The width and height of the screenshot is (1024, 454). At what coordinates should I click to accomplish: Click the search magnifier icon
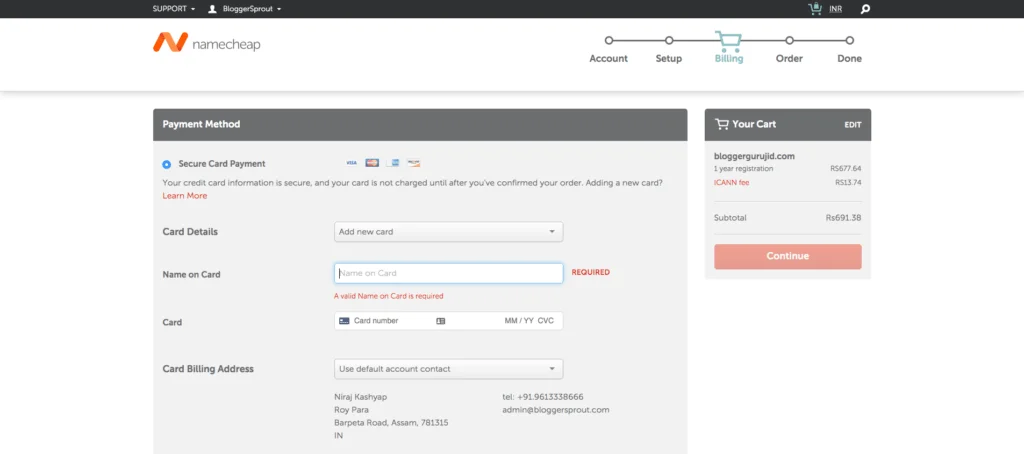[x=865, y=9]
